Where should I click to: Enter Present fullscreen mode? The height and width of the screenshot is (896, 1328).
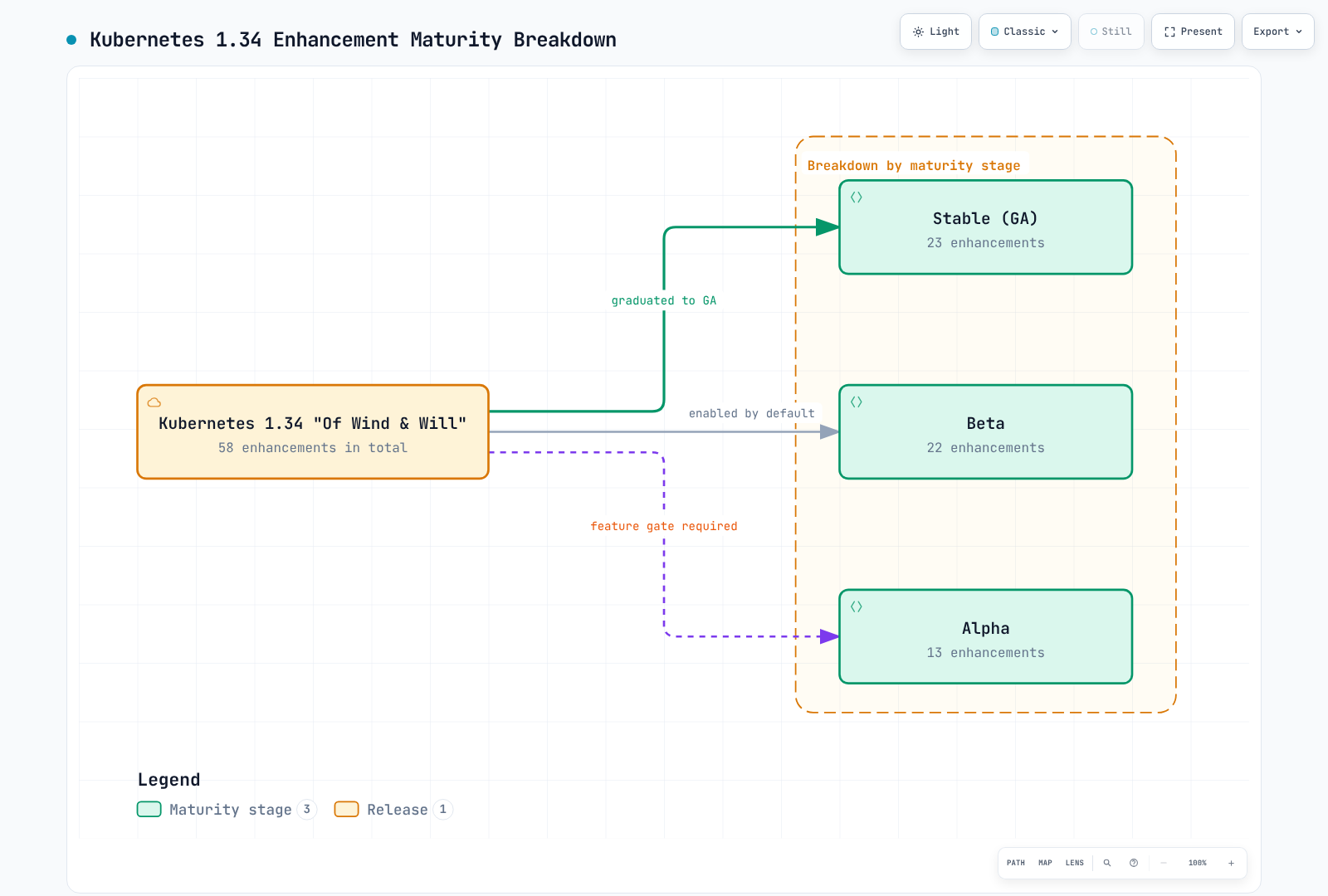click(x=1193, y=32)
